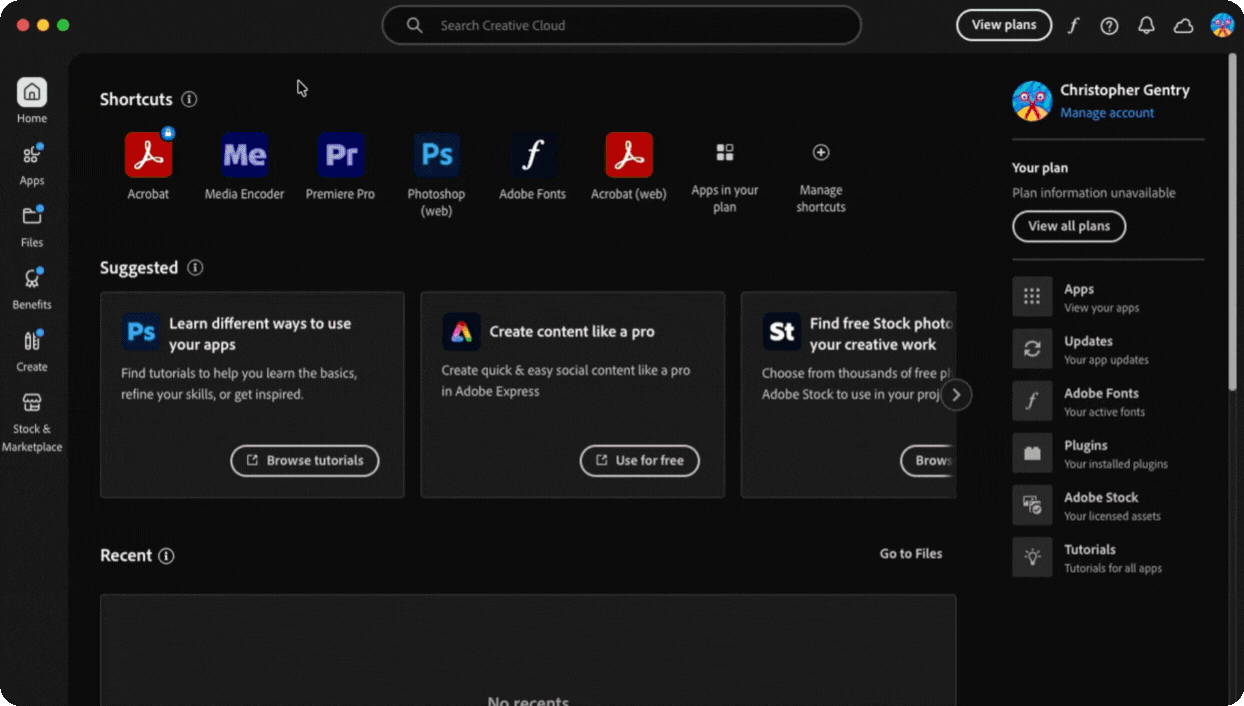
Task: Click the Shortcuts info icon
Action: [x=189, y=99]
